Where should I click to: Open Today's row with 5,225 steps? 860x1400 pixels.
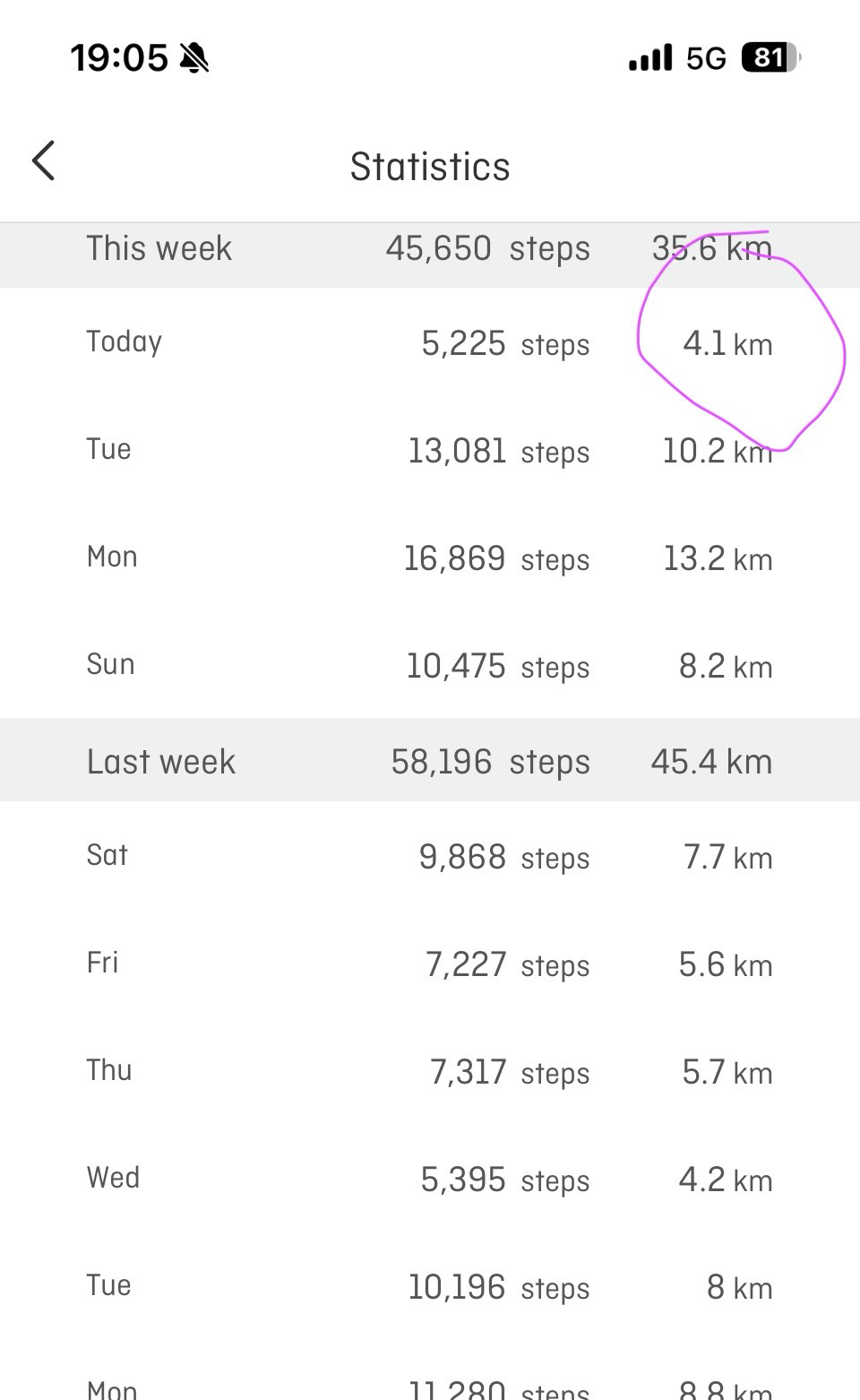[430, 343]
